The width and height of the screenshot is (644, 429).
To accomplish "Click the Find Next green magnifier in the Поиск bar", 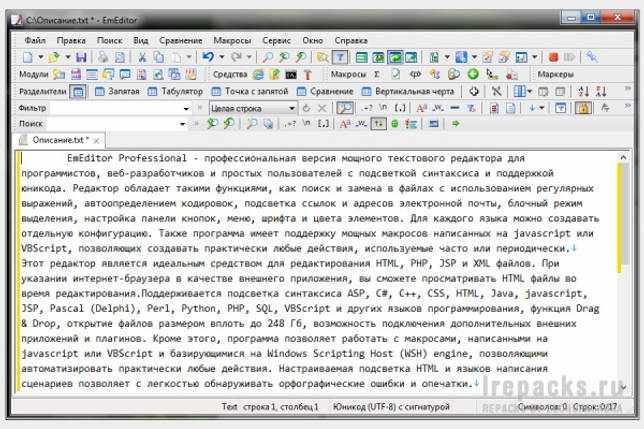I will coord(212,124).
